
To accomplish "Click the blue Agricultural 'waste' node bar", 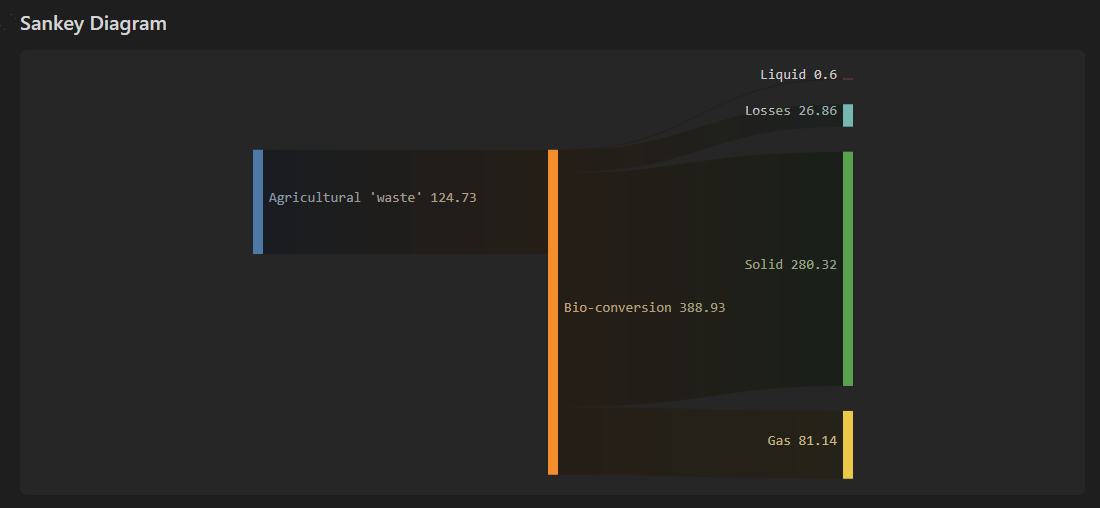I will (x=258, y=202).
